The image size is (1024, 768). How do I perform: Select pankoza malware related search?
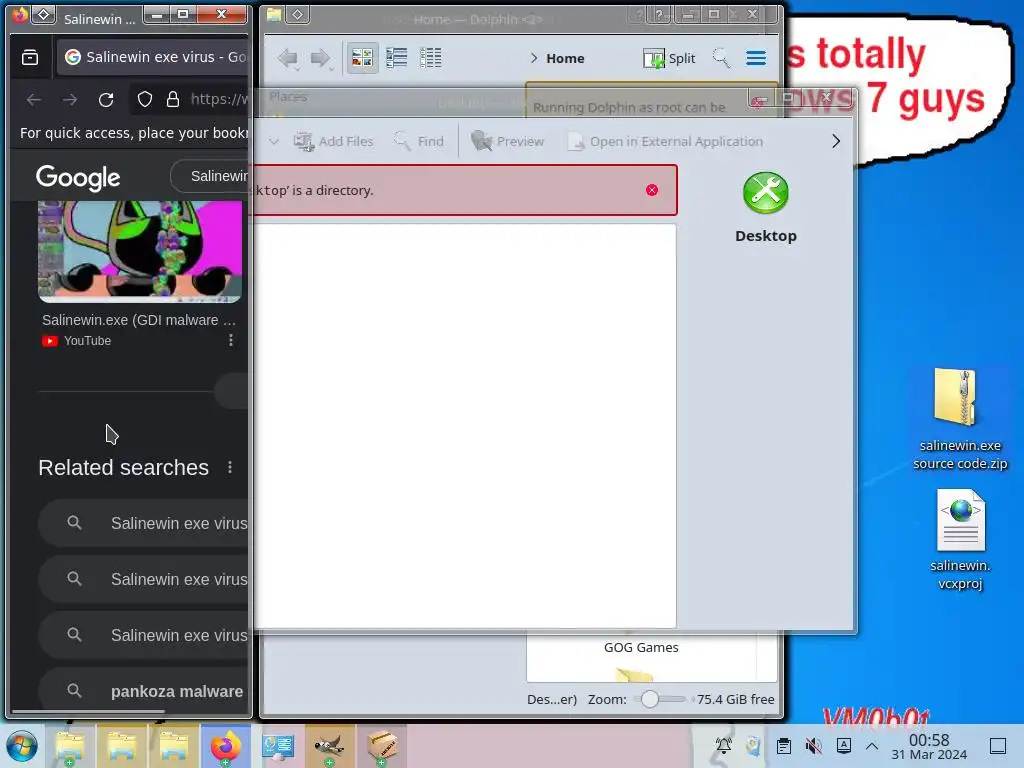pos(145,691)
